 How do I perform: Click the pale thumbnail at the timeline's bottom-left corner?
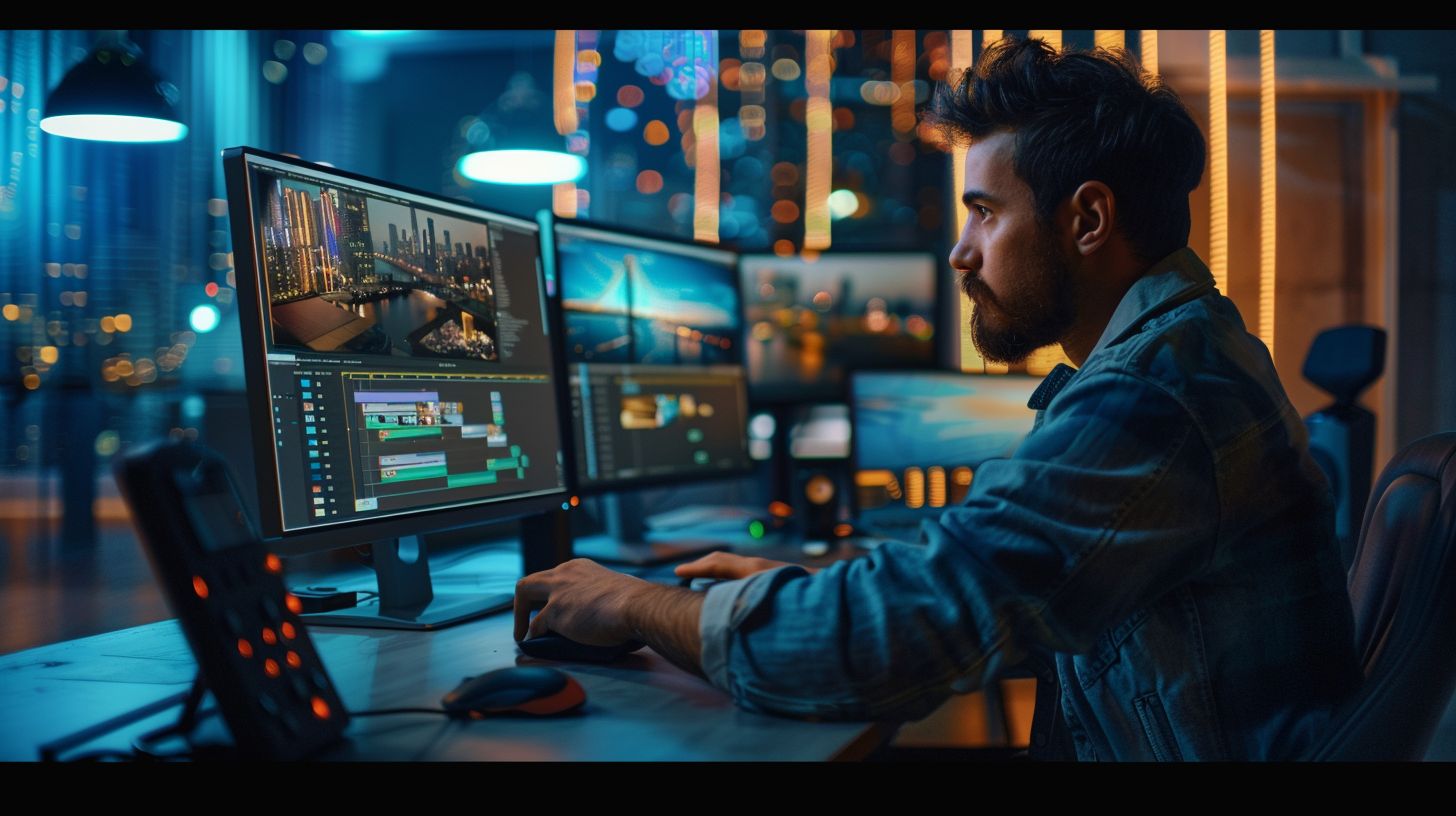(366, 504)
